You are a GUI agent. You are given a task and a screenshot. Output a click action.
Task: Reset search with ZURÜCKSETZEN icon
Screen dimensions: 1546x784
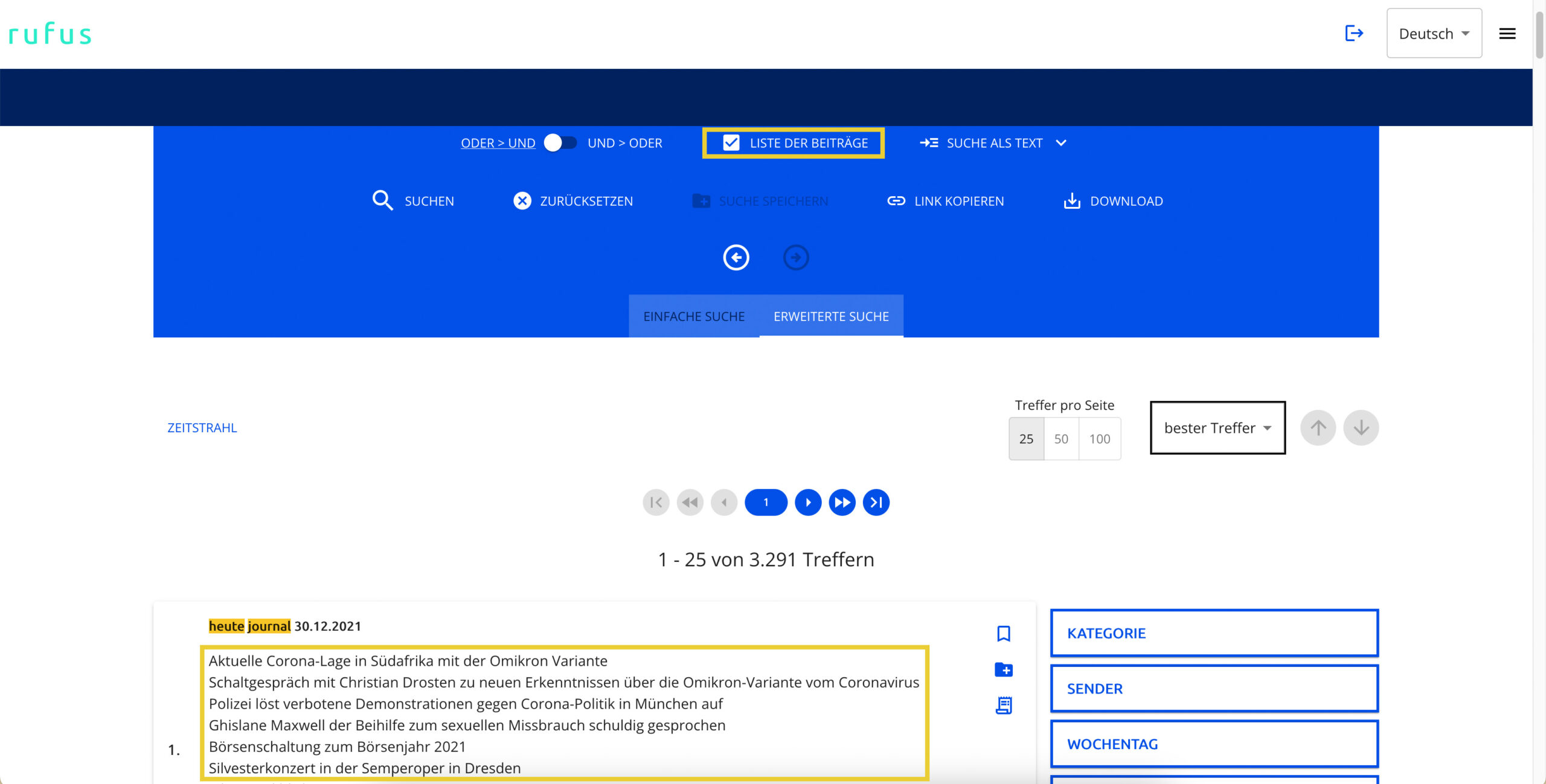(x=522, y=200)
